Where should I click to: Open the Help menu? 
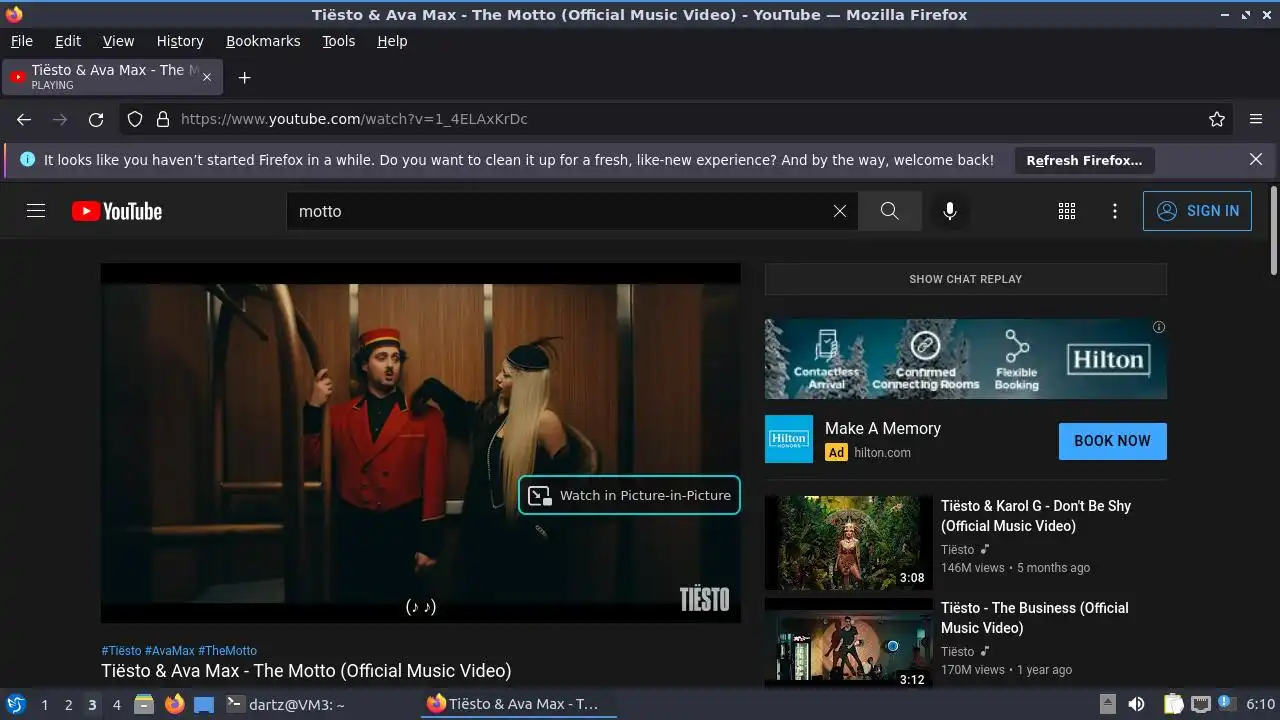tap(392, 41)
